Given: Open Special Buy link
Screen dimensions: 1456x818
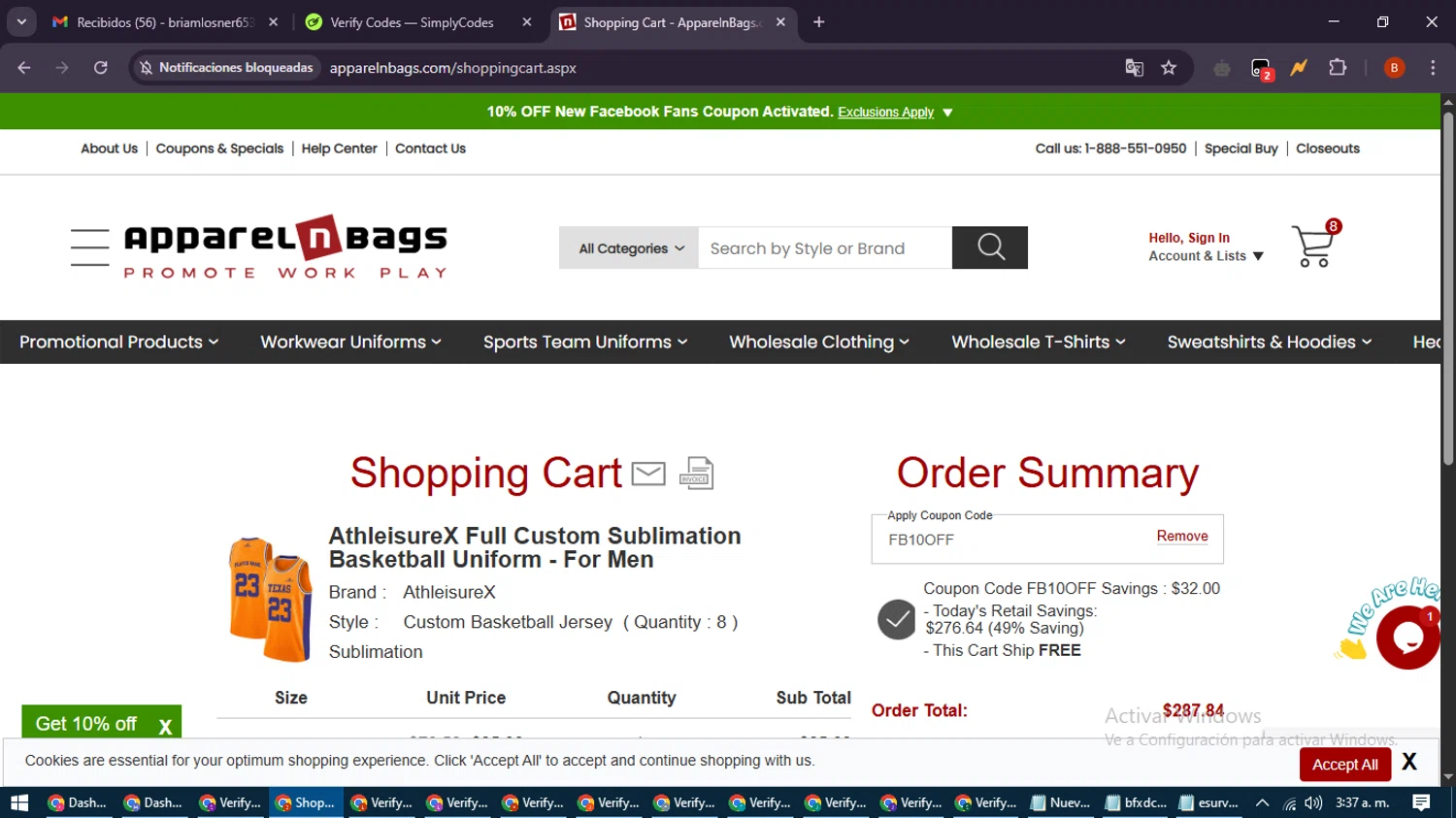Looking at the screenshot, I should pos(1241,148).
